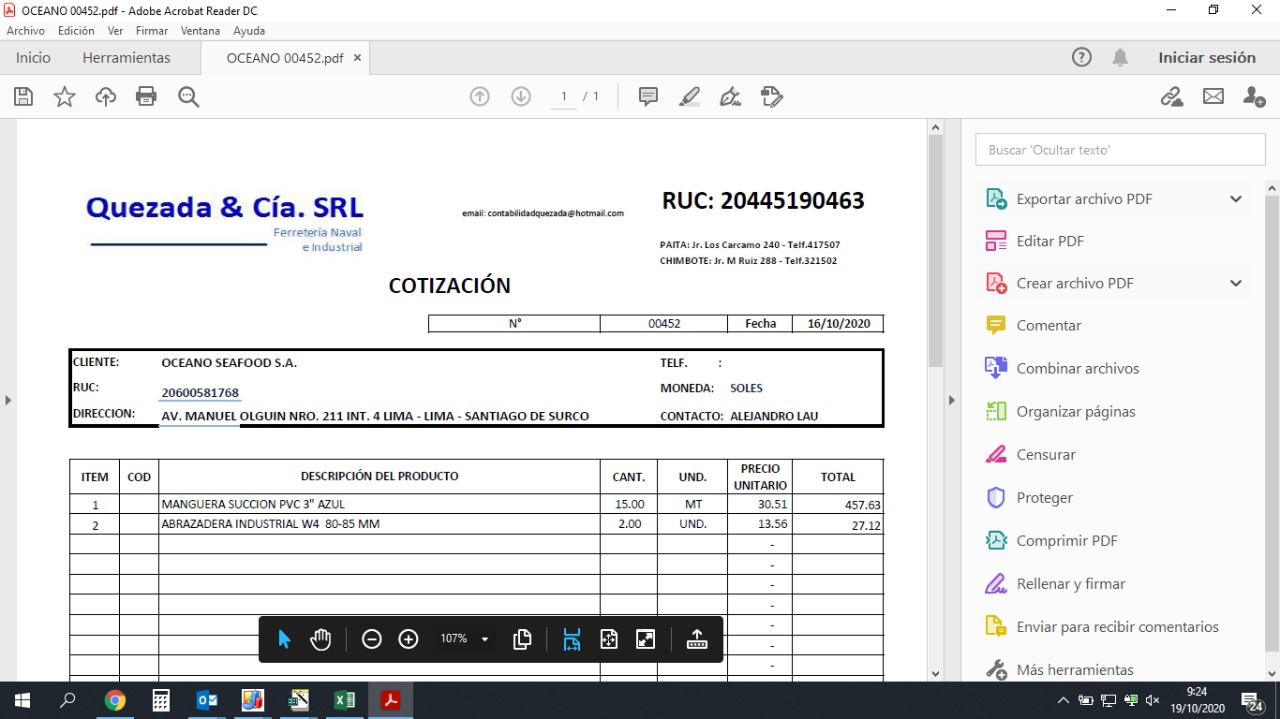The width and height of the screenshot is (1280, 719).
Task: Expand Crear archivo PDF options
Action: coord(1236,283)
